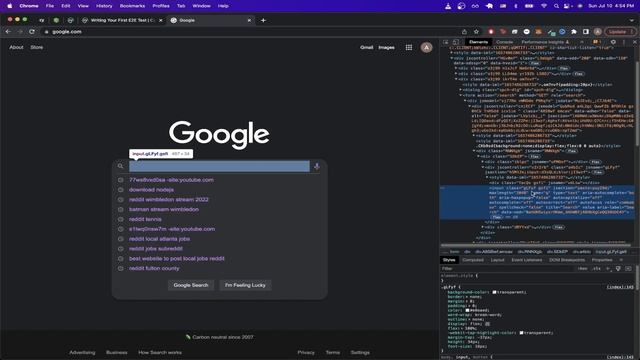
Task: Click the -webkit-tap-highlight-color swatch
Action: click(x=521, y=333)
